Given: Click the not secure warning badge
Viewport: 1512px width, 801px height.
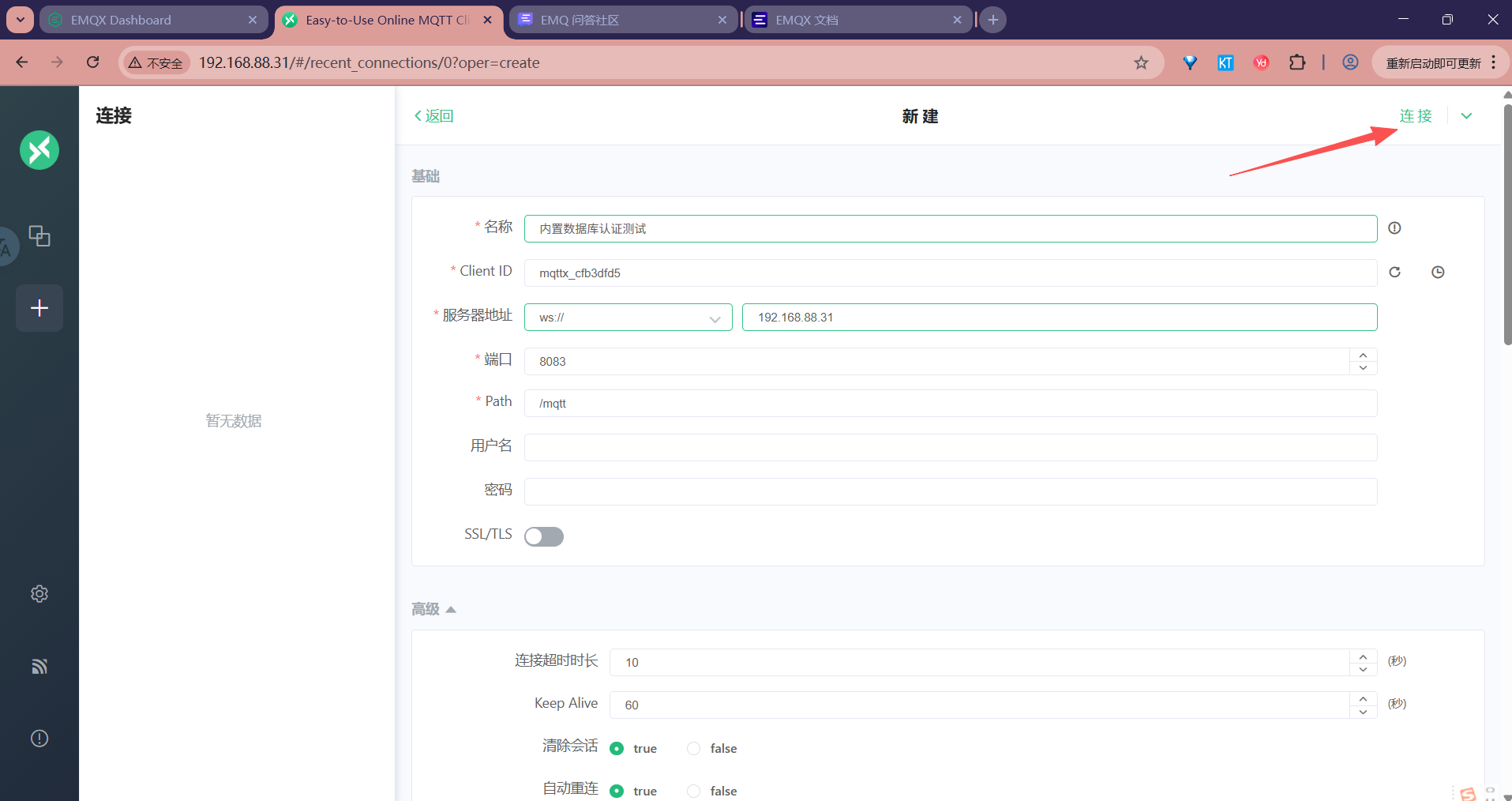Looking at the screenshot, I should click(156, 63).
